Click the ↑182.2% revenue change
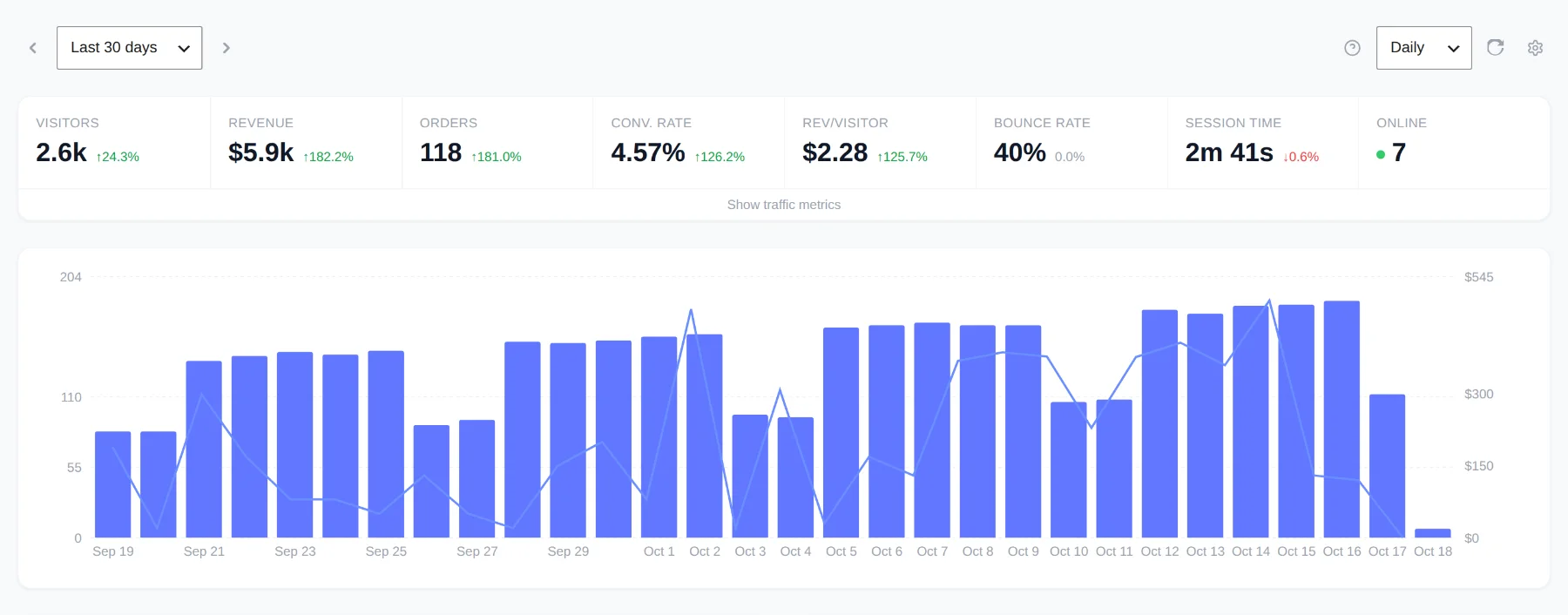Viewport: 1568px width, 615px height. 328,157
